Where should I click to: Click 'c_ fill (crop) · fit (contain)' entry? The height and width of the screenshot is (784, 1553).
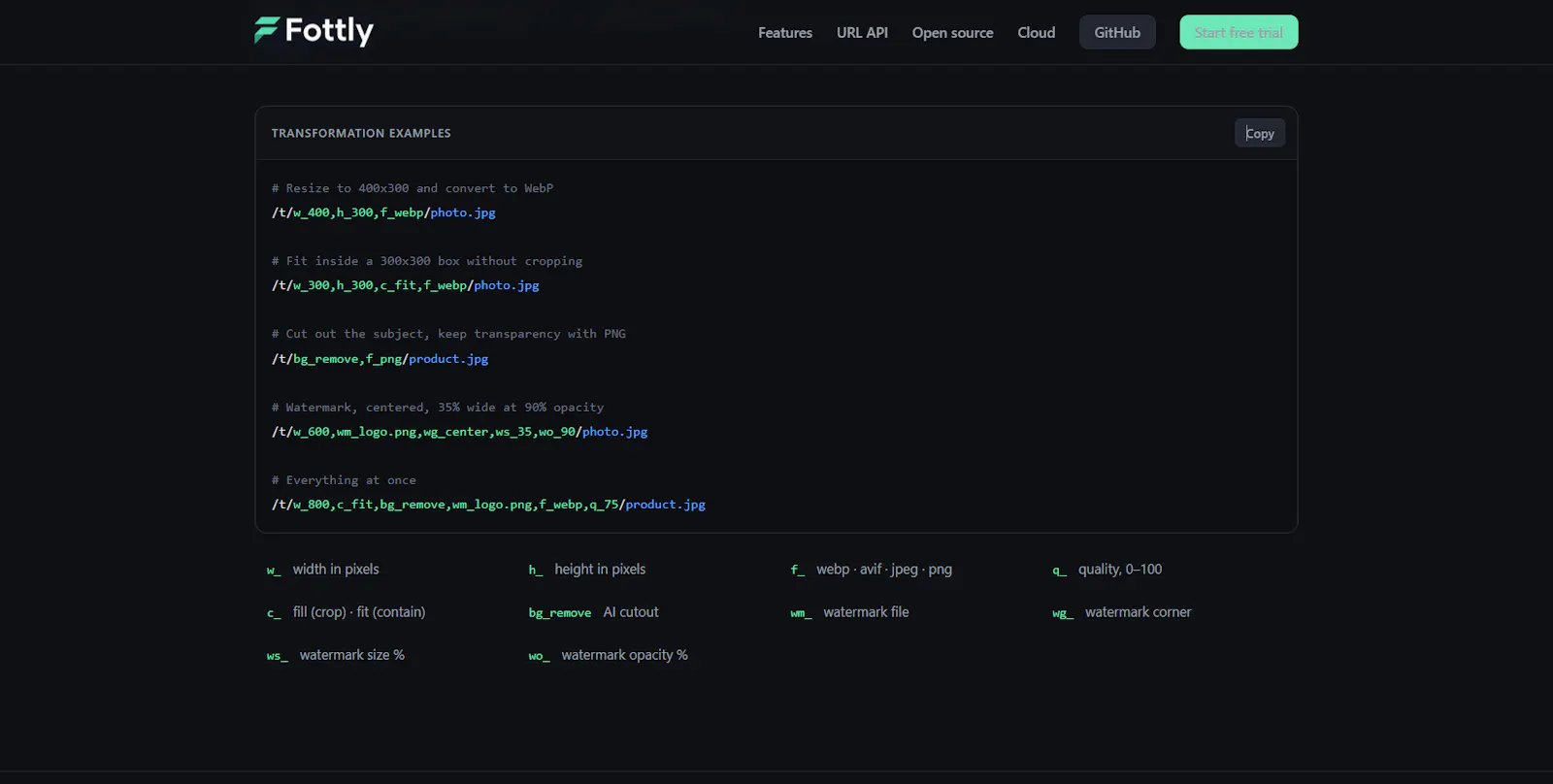(x=347, y=612)
